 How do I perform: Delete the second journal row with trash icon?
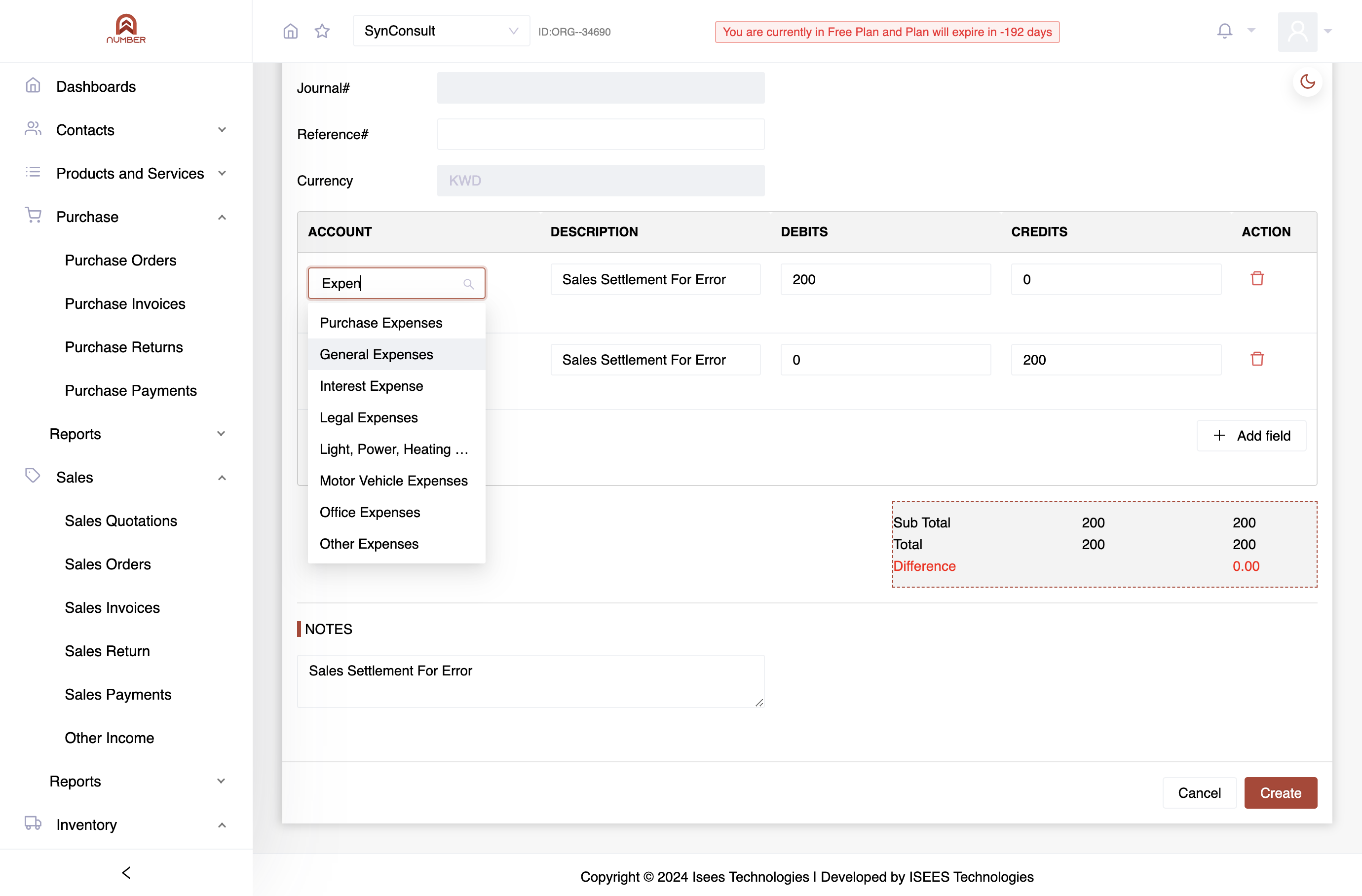[1257, 359]
